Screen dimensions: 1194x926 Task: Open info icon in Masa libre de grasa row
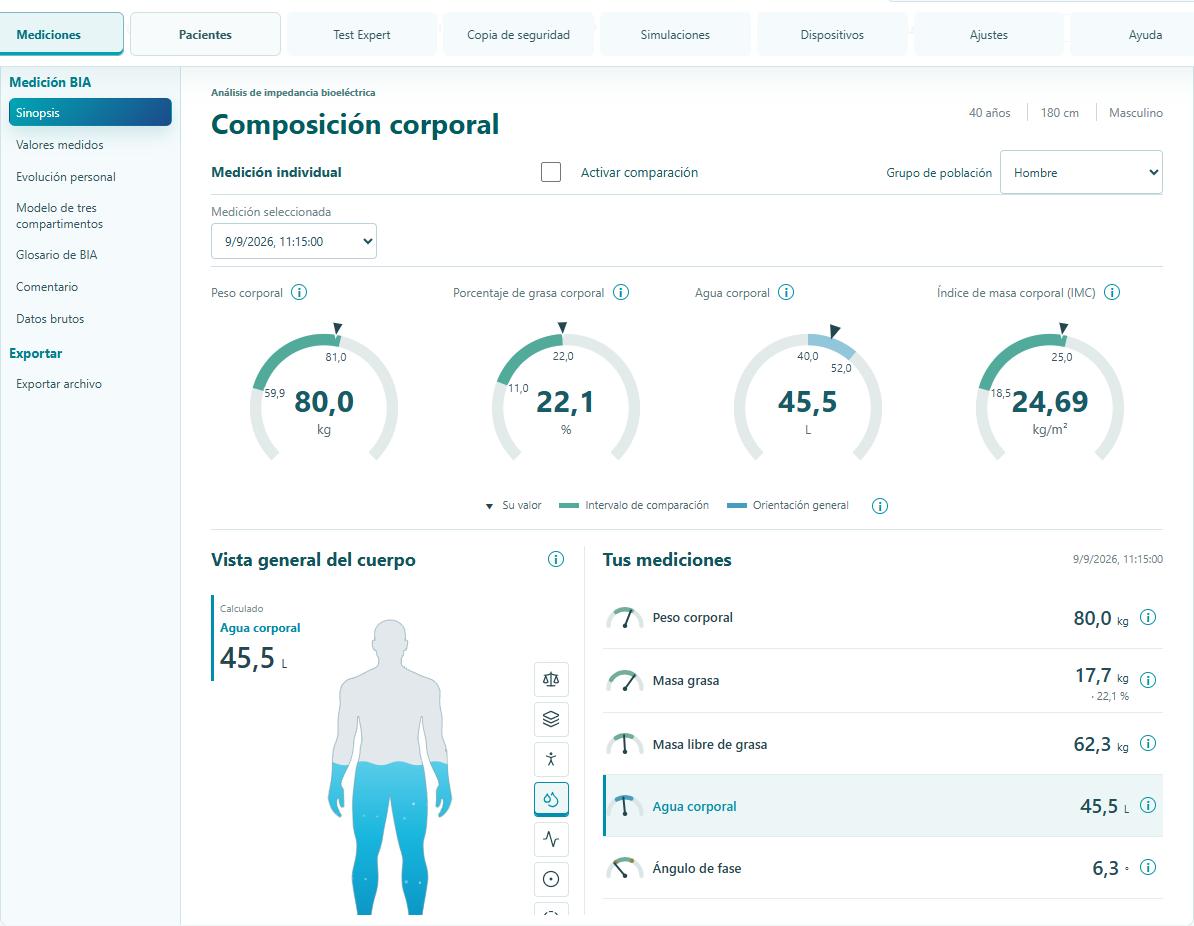(x=1148, y=743)
